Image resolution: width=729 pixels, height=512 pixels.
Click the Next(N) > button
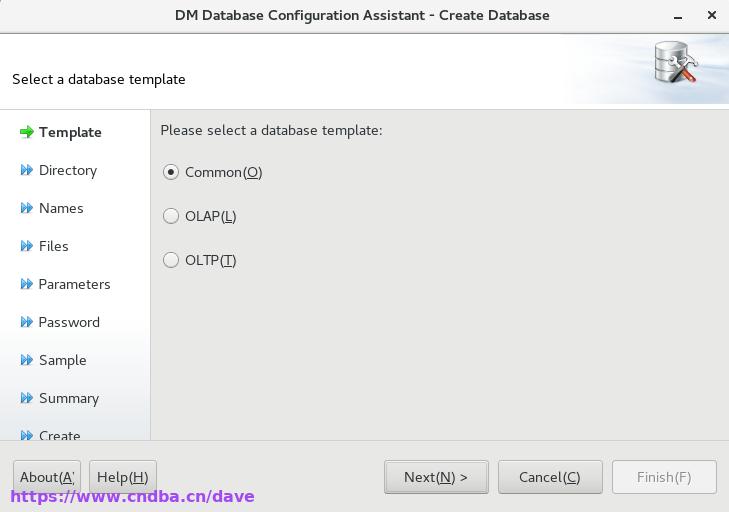[x=436, y=477]
